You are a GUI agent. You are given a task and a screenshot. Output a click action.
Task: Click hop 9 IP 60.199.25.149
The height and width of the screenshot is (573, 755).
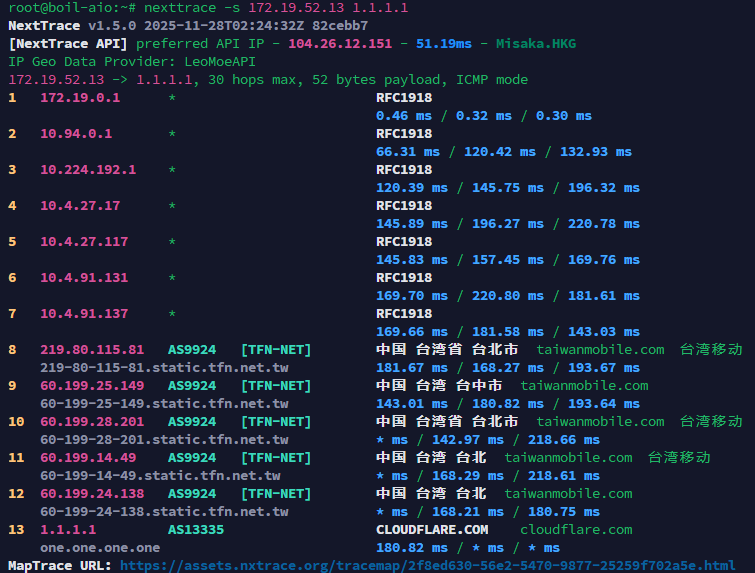[x=92, y=386]
